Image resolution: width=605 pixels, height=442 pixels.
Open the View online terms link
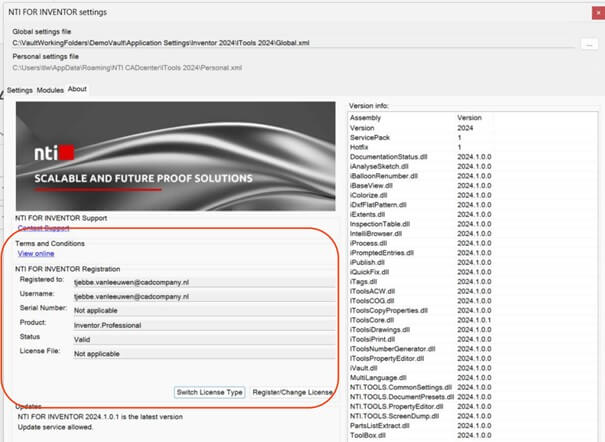coord(36,254)
